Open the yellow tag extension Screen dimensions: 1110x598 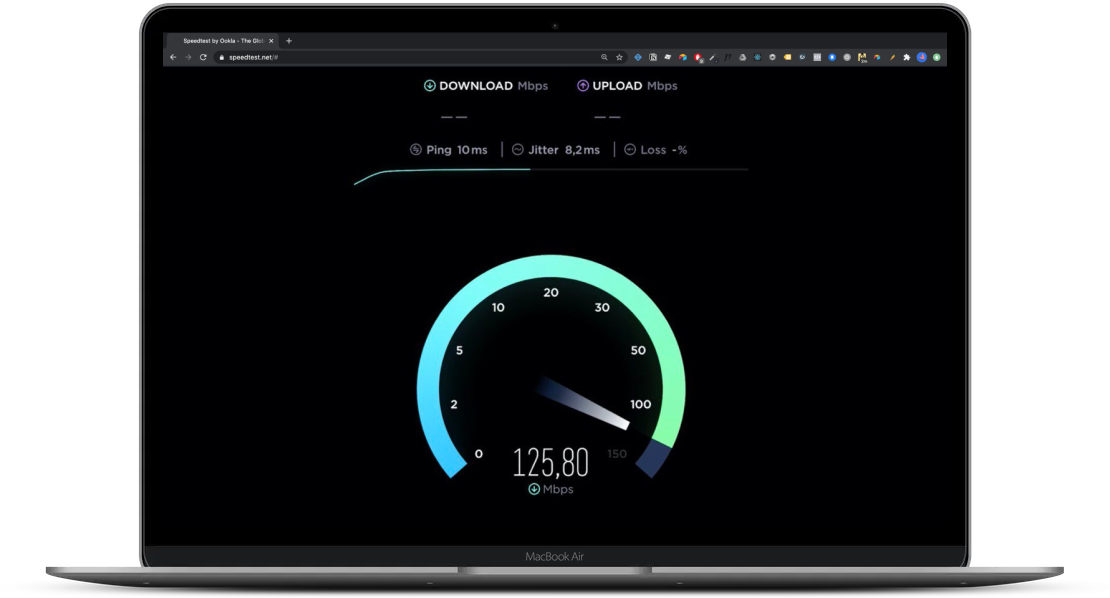pyautogui.click(x=787, y=57)
